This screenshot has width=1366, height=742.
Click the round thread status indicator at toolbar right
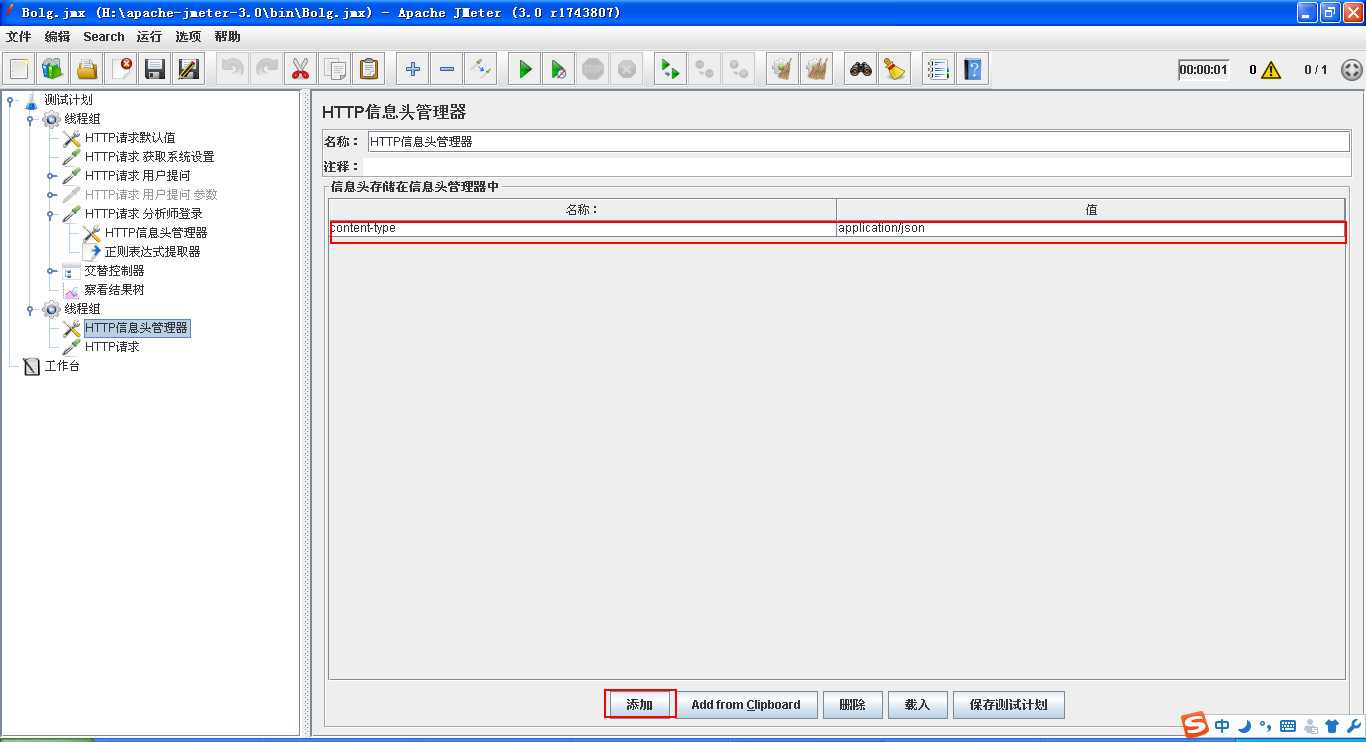click(1351, 70)
